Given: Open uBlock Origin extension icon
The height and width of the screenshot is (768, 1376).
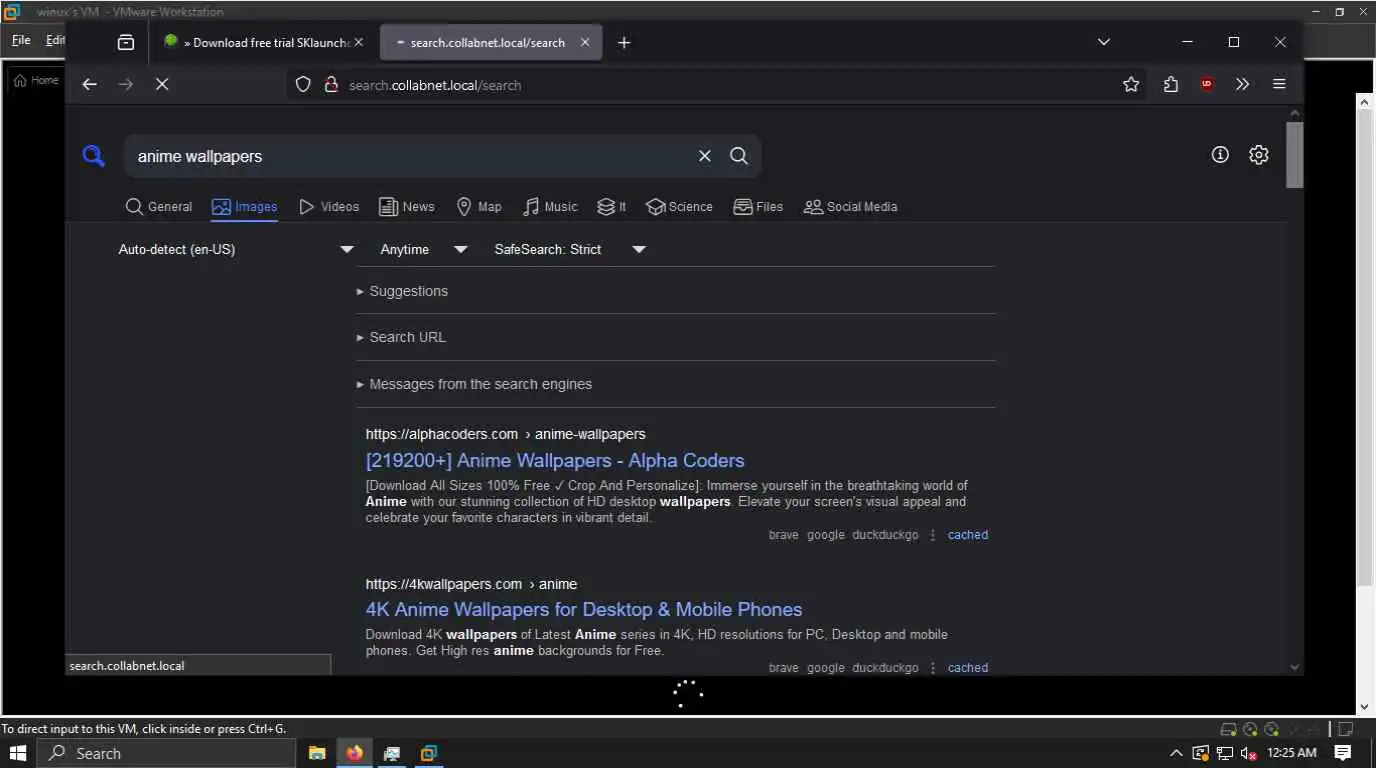Looking at the screenshot, I should [x=1207, y=85].
